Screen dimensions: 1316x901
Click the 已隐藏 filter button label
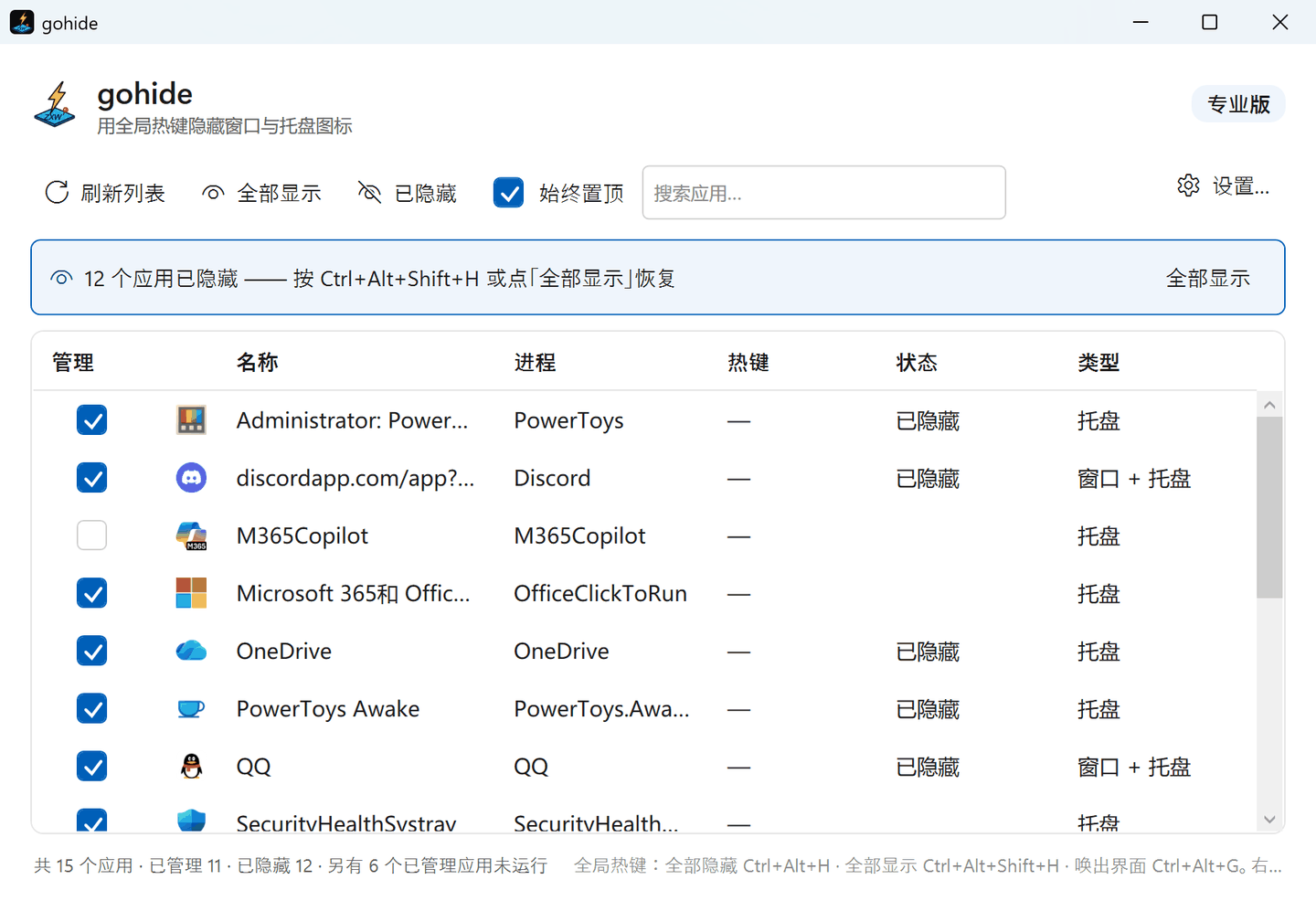[425, 193]
